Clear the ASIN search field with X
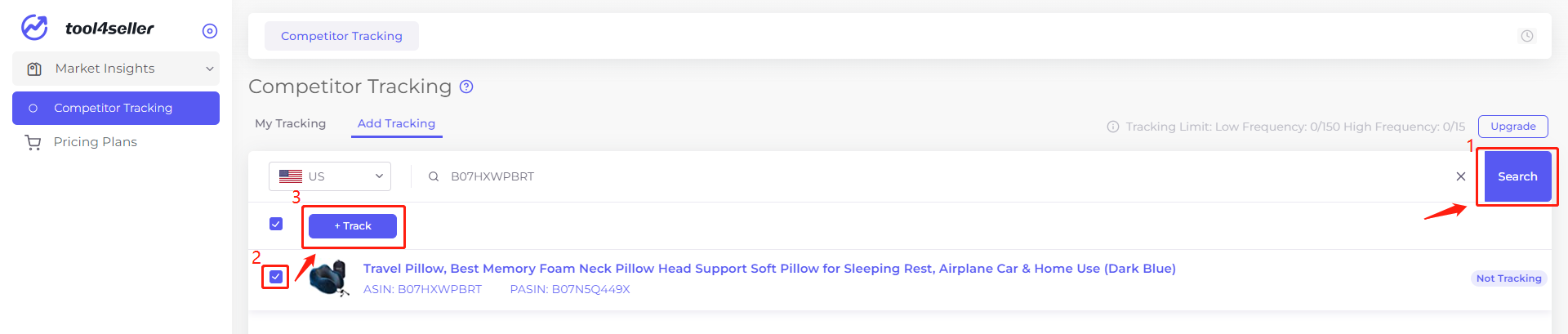The image size is (1568, 334). [x=1461, y=176]
